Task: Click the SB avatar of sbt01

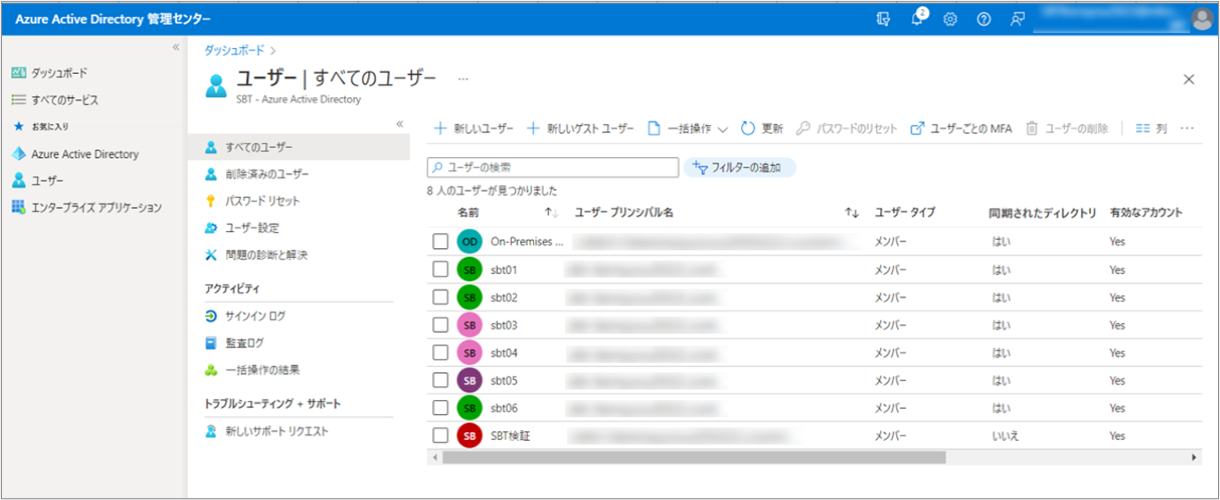Action: point(469,269)
